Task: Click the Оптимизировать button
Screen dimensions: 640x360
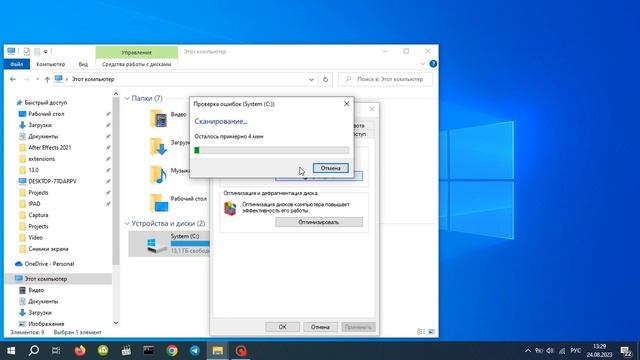Action: coord(319,222)
